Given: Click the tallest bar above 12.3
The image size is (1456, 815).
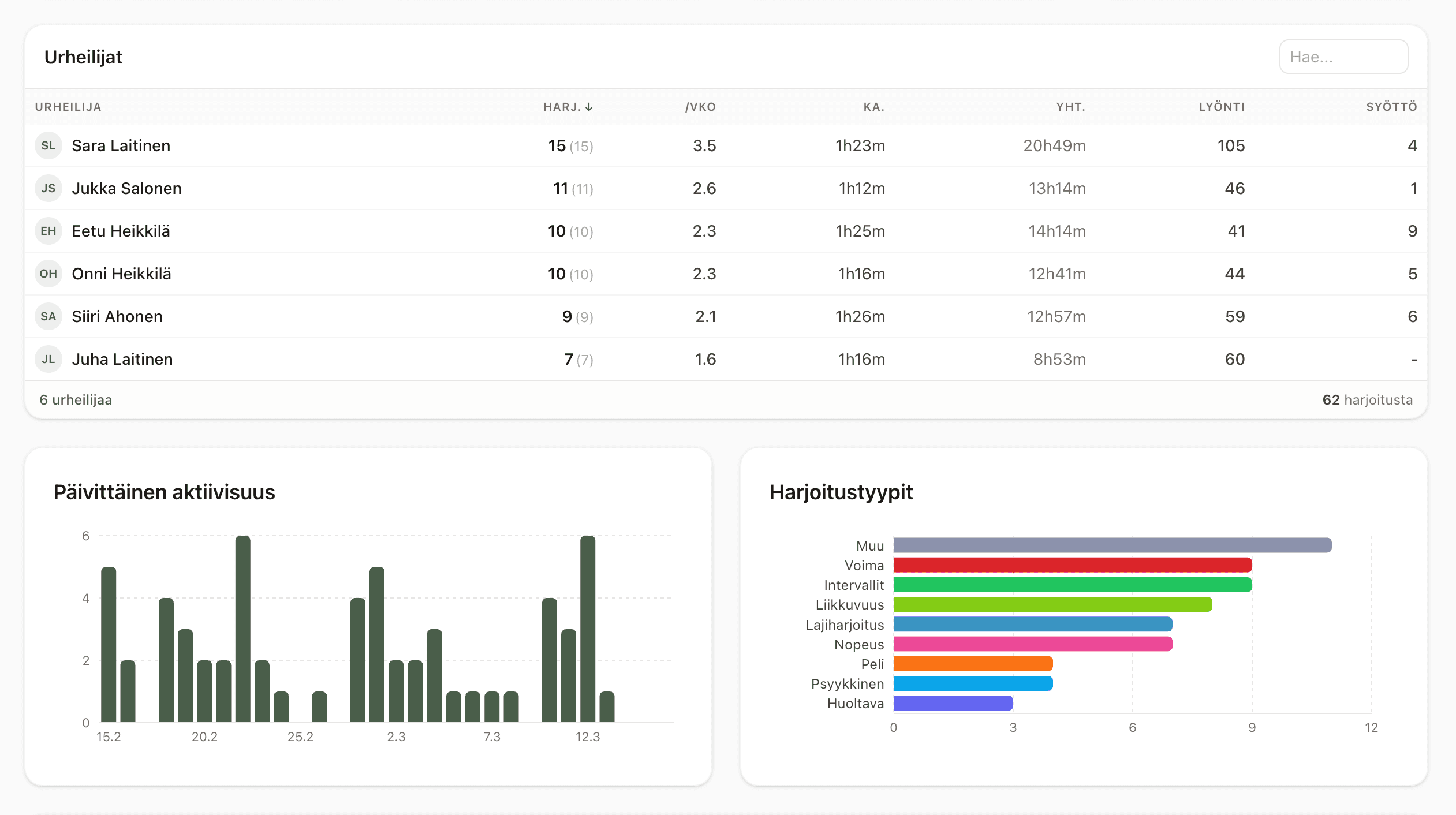Looking at the screenshot, I should pyautogui.click(x=587, y=628).
